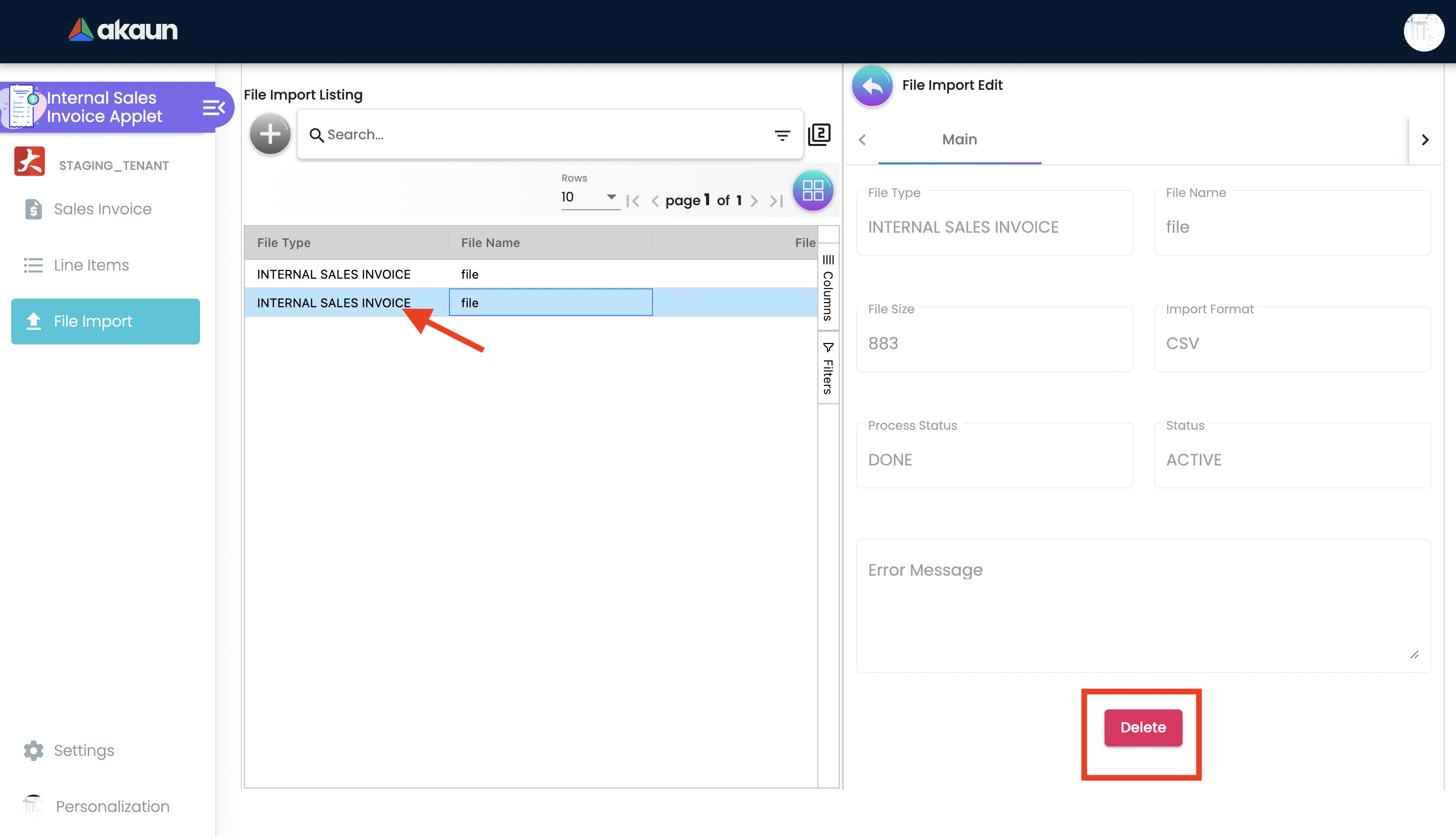This screenshot has width=1456, height=837.
Task: Select the Main tab
Action: [x=959, y=140]
